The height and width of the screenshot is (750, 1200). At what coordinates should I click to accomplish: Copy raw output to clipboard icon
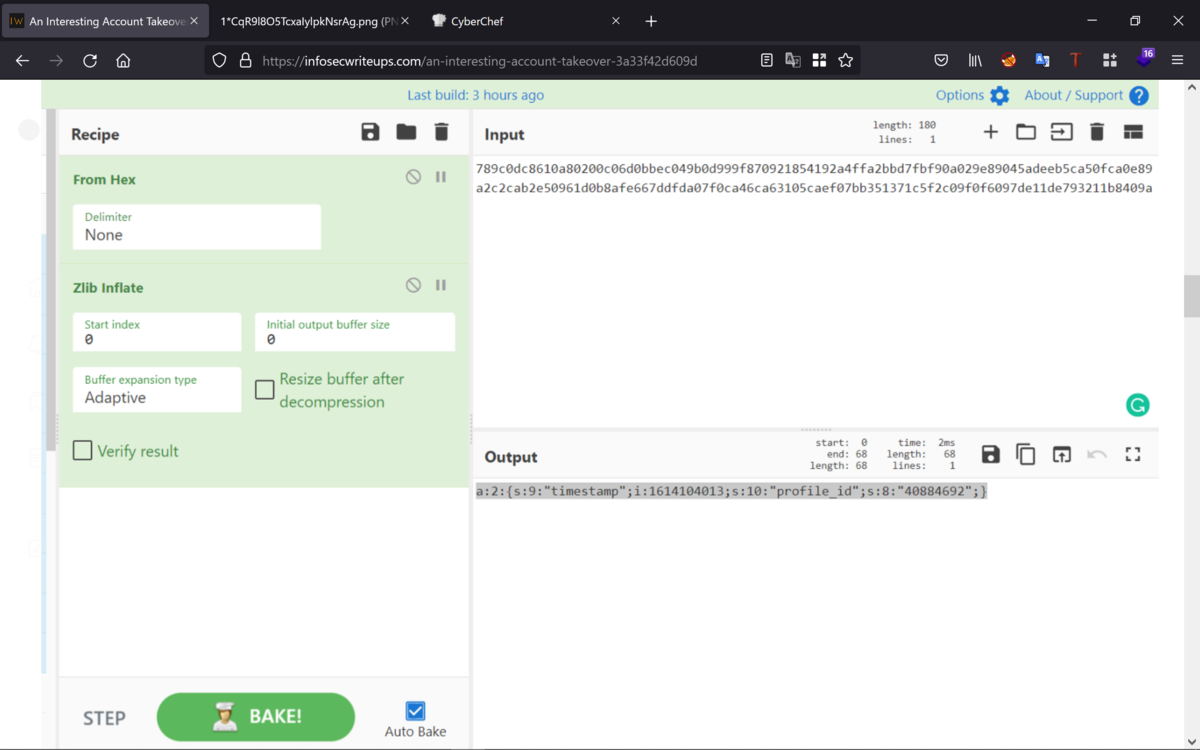click(1026, 454)
